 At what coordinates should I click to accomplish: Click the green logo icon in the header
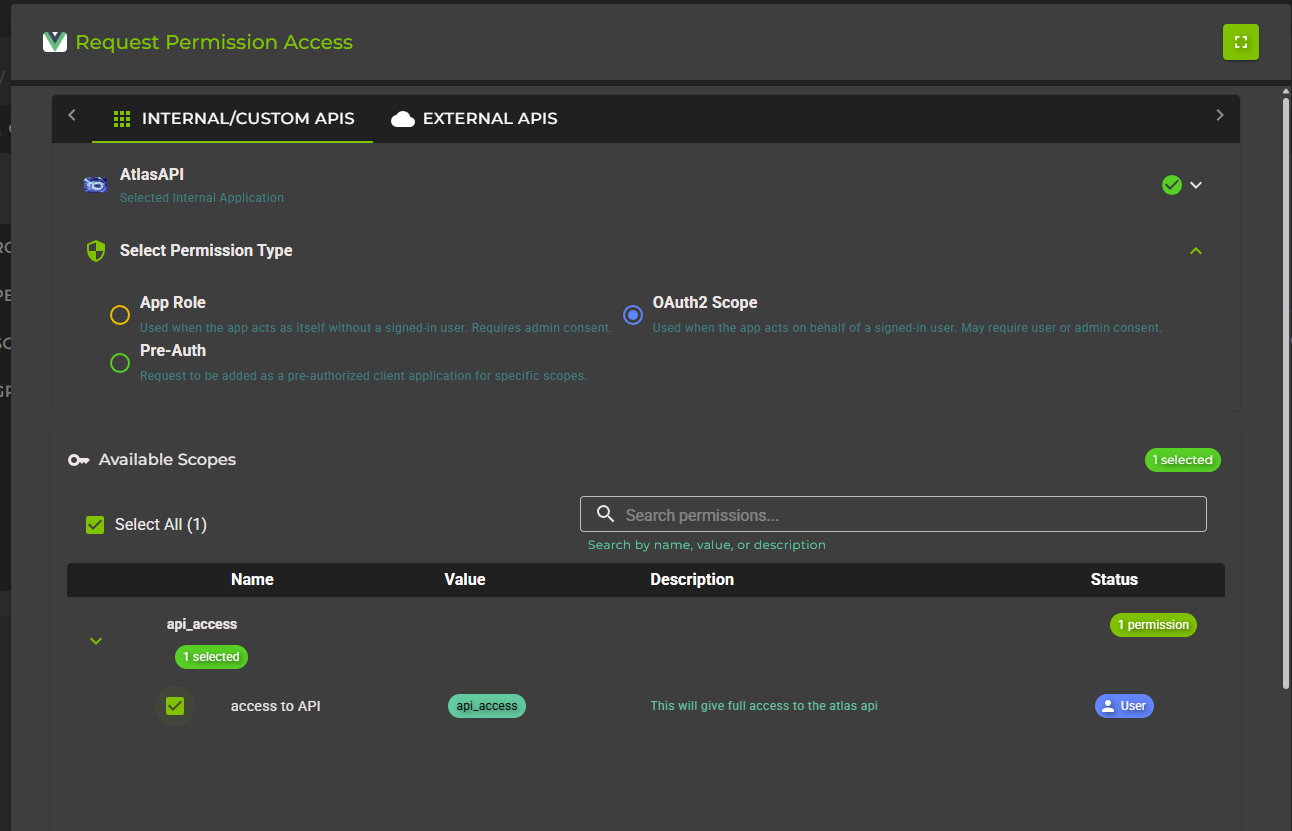pyautogui.click(x=55, y=42)
